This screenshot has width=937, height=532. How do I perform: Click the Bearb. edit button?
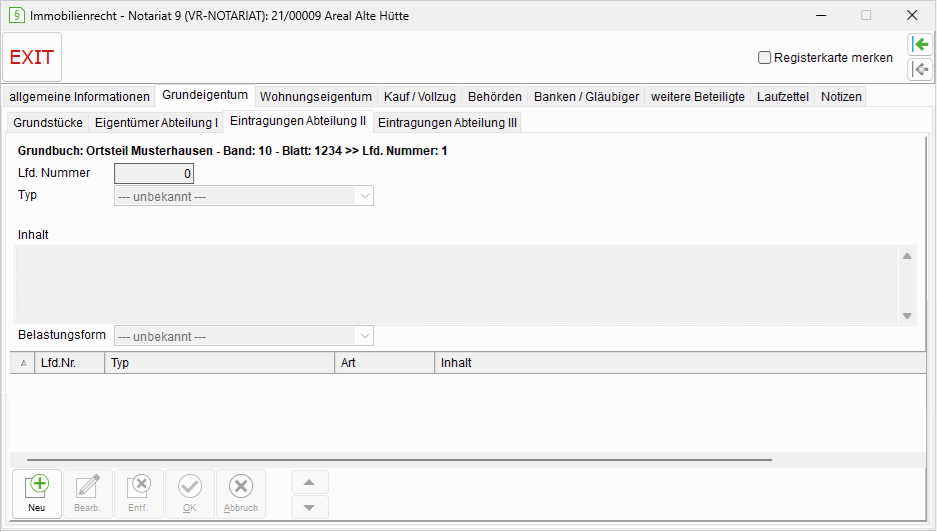point(87,494)
